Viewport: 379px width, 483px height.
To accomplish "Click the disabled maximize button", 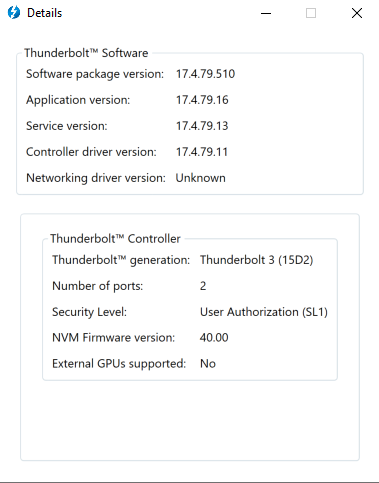I will [x=311, y=13].
